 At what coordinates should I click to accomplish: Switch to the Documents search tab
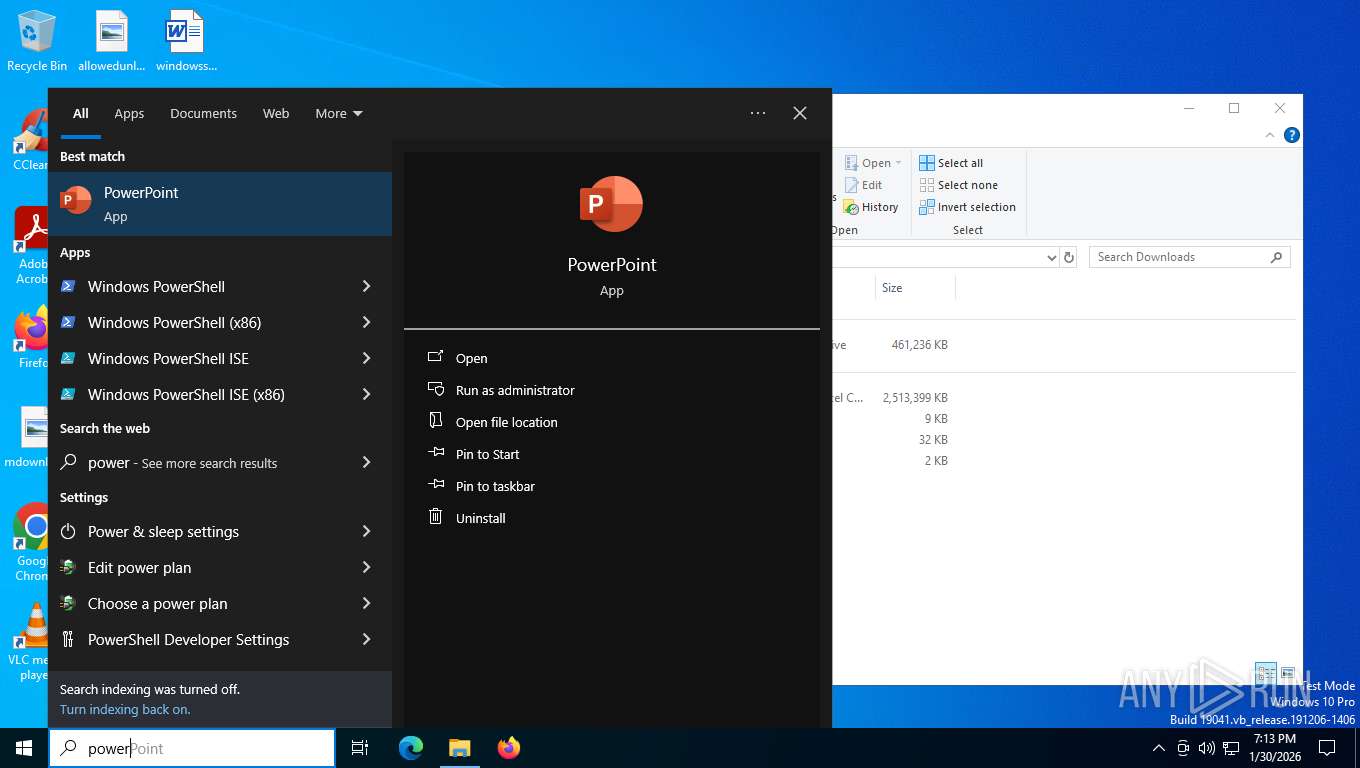pos(203,113)
